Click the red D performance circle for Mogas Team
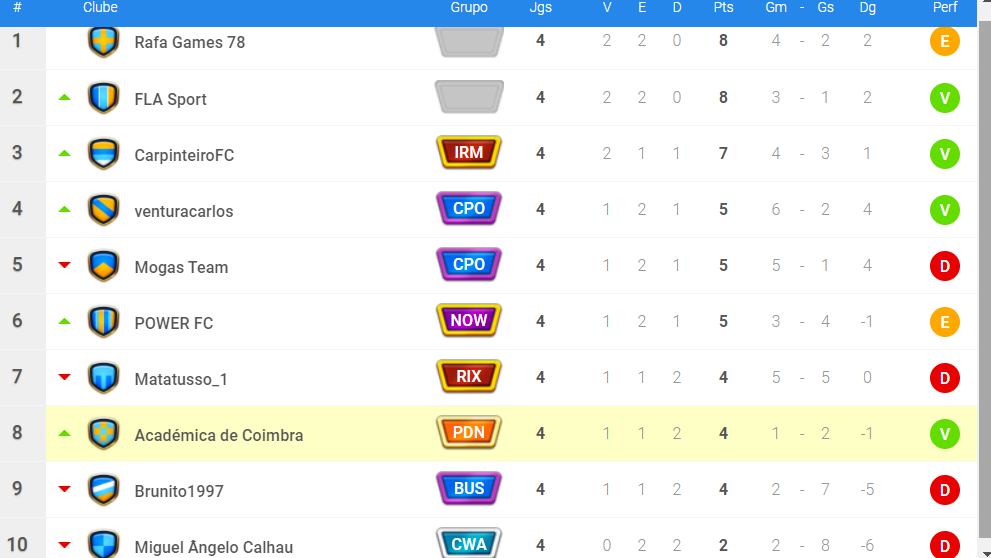991x558 pixels. [945, 266]
